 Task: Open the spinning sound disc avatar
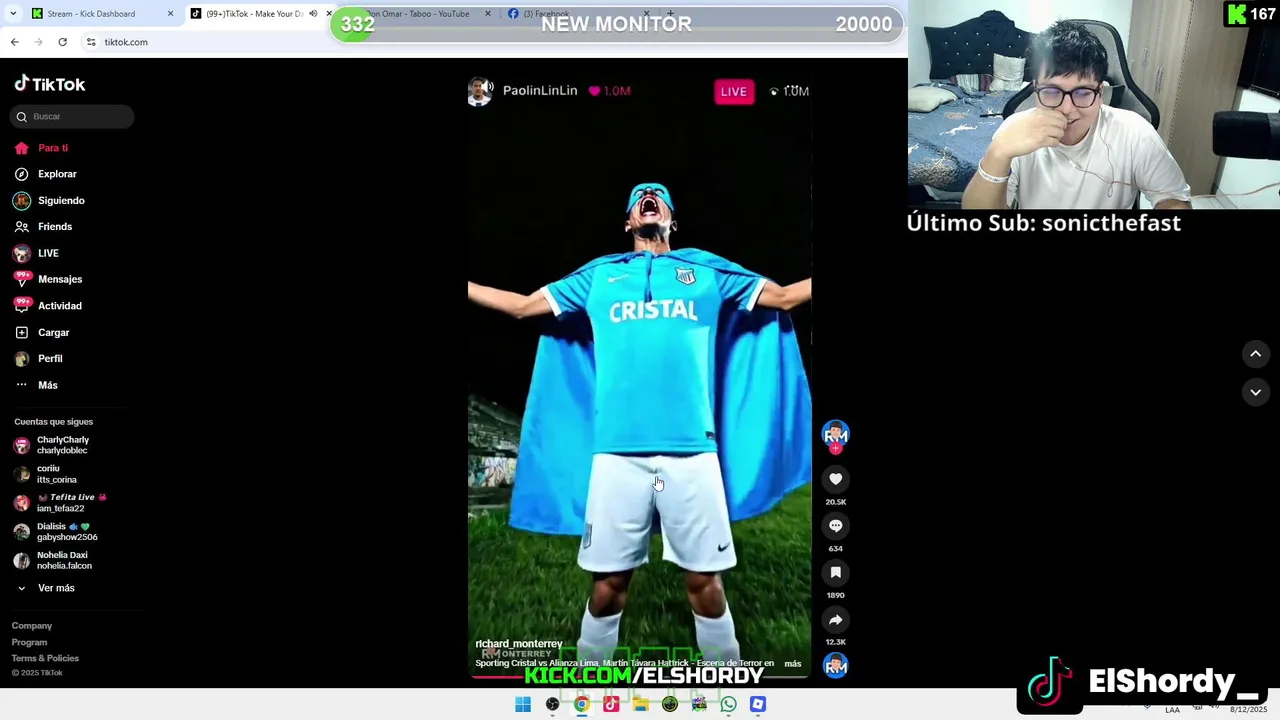pos(835,665)
